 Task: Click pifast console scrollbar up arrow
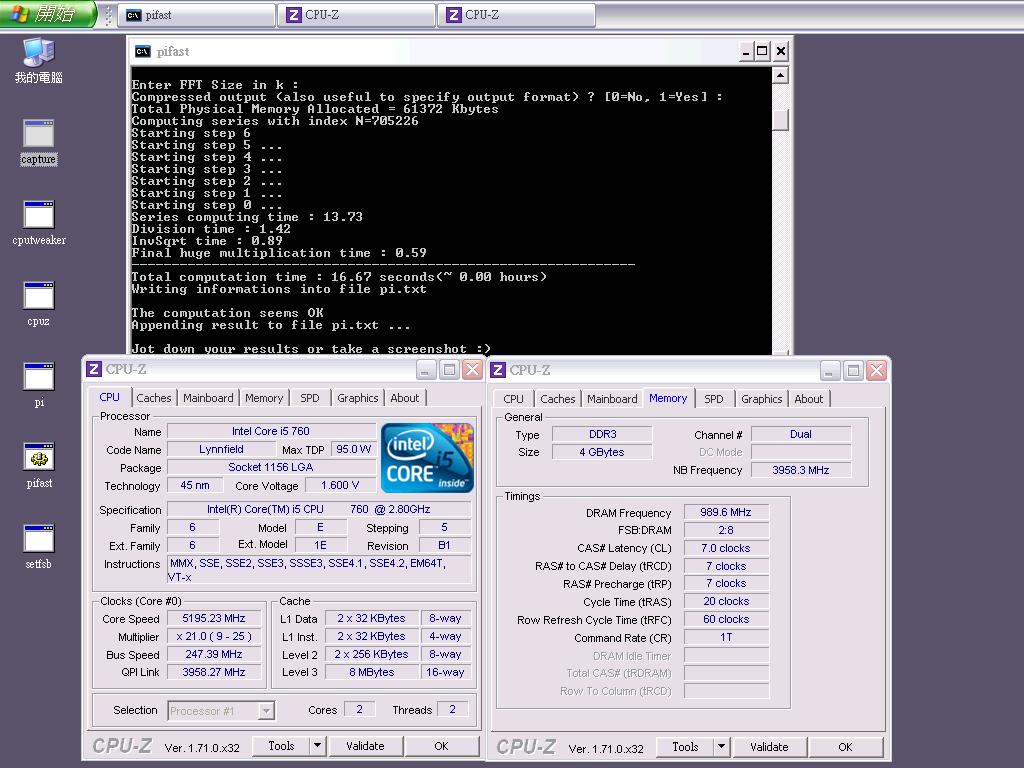click(780, 76)
